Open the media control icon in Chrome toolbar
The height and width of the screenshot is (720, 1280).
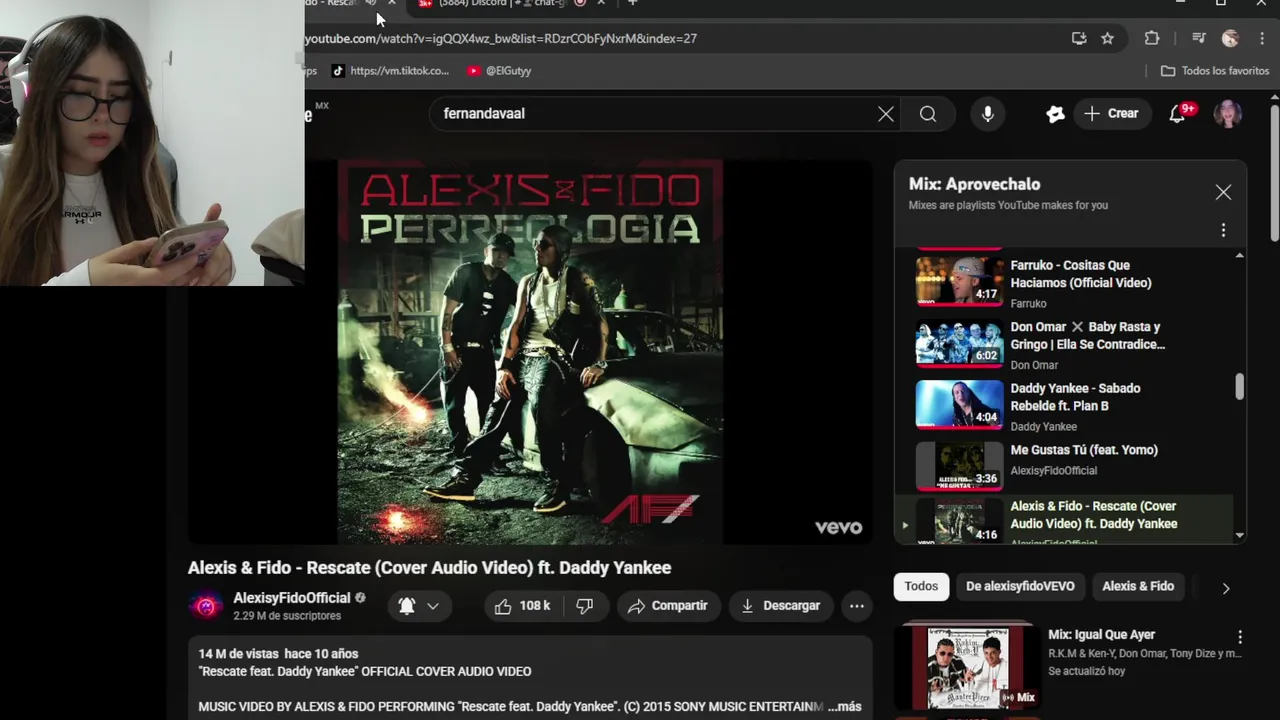pos(1199,38)
